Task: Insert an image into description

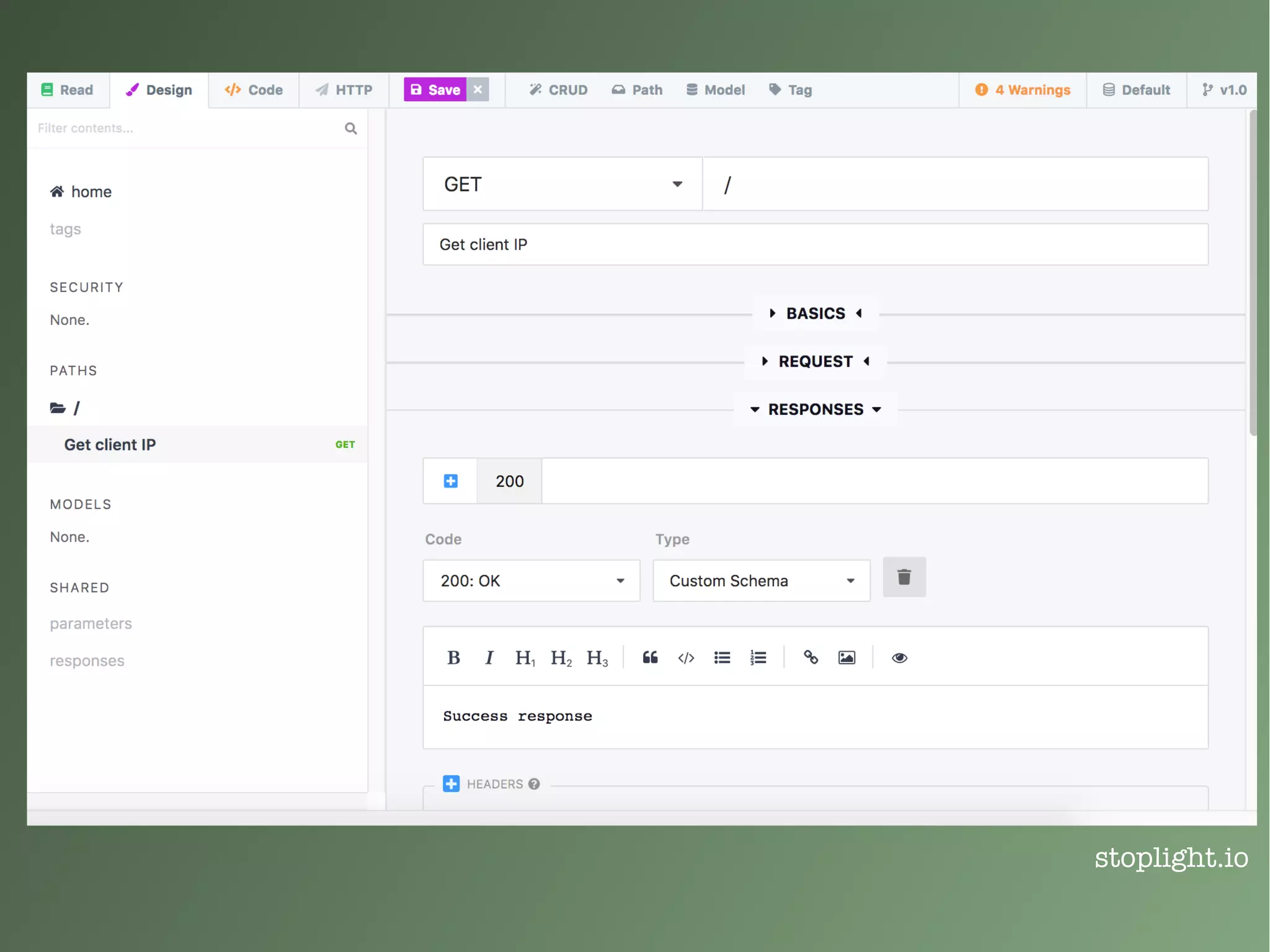Action: [x=846, y=657]
